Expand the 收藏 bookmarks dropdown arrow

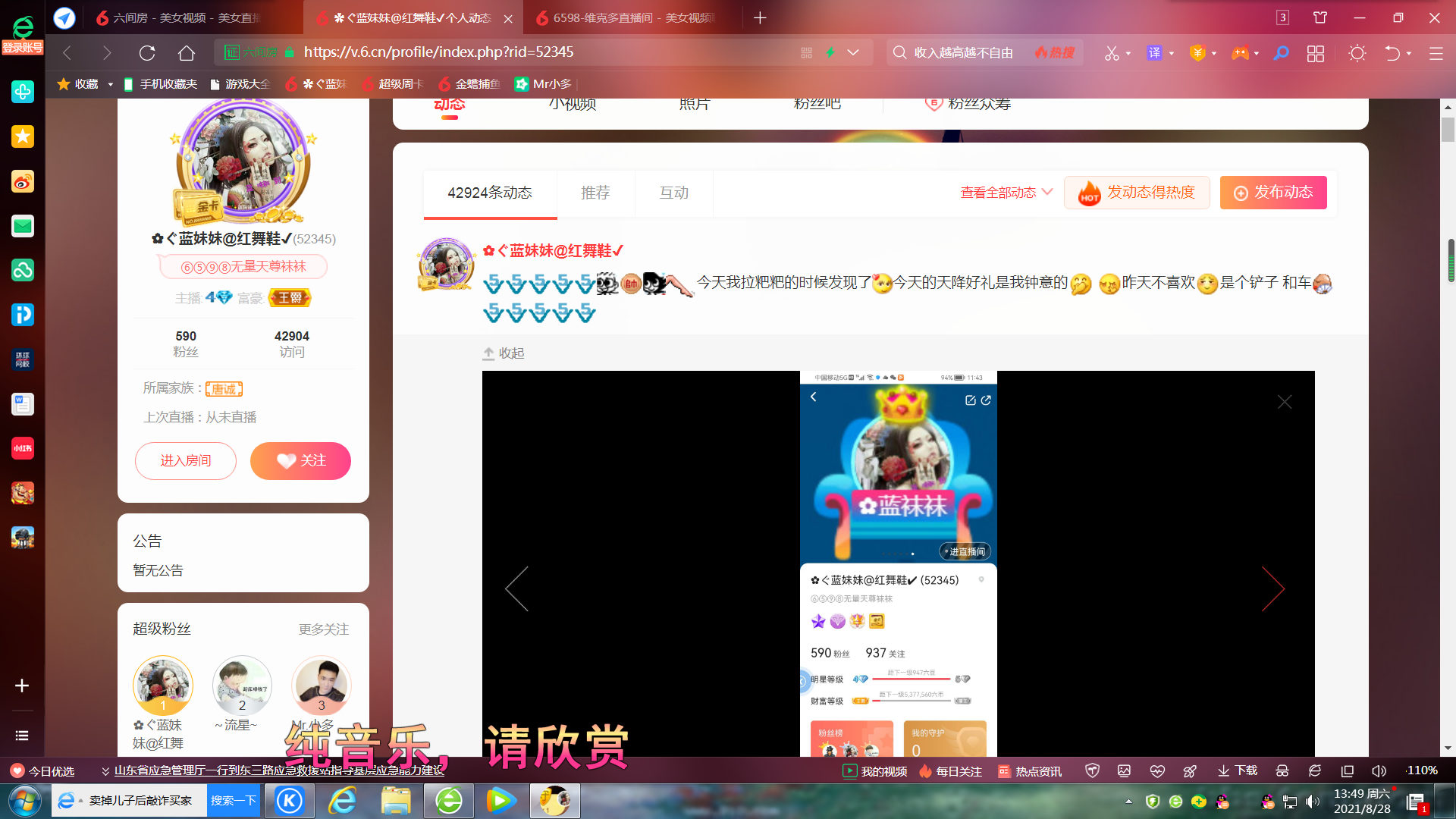coord(110,84)
